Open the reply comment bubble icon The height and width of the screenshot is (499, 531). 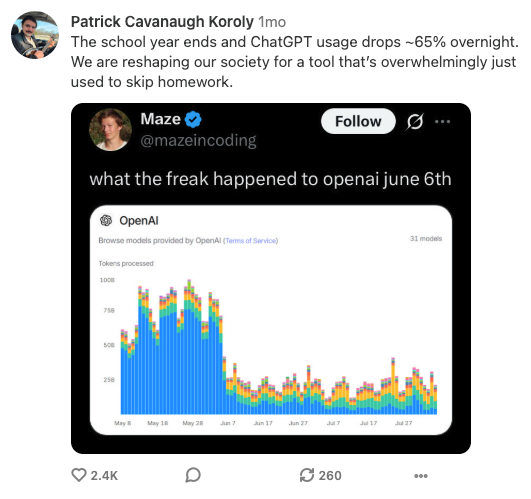pos(193,475)
